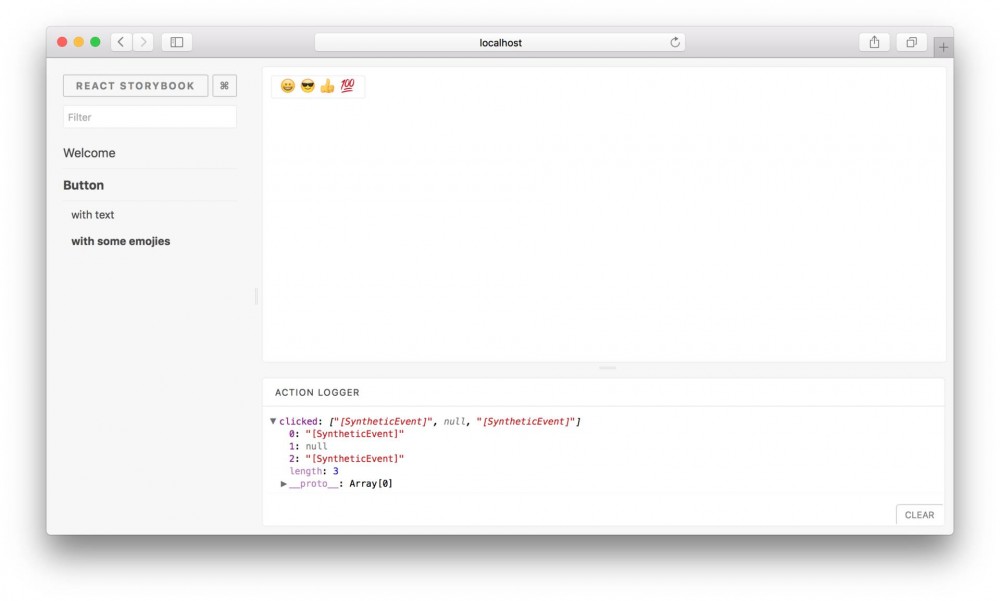The width and height of the screenshot is (1000, 601).
Task: Toggle the Safari sidebar icon
Action: [177, 42]
